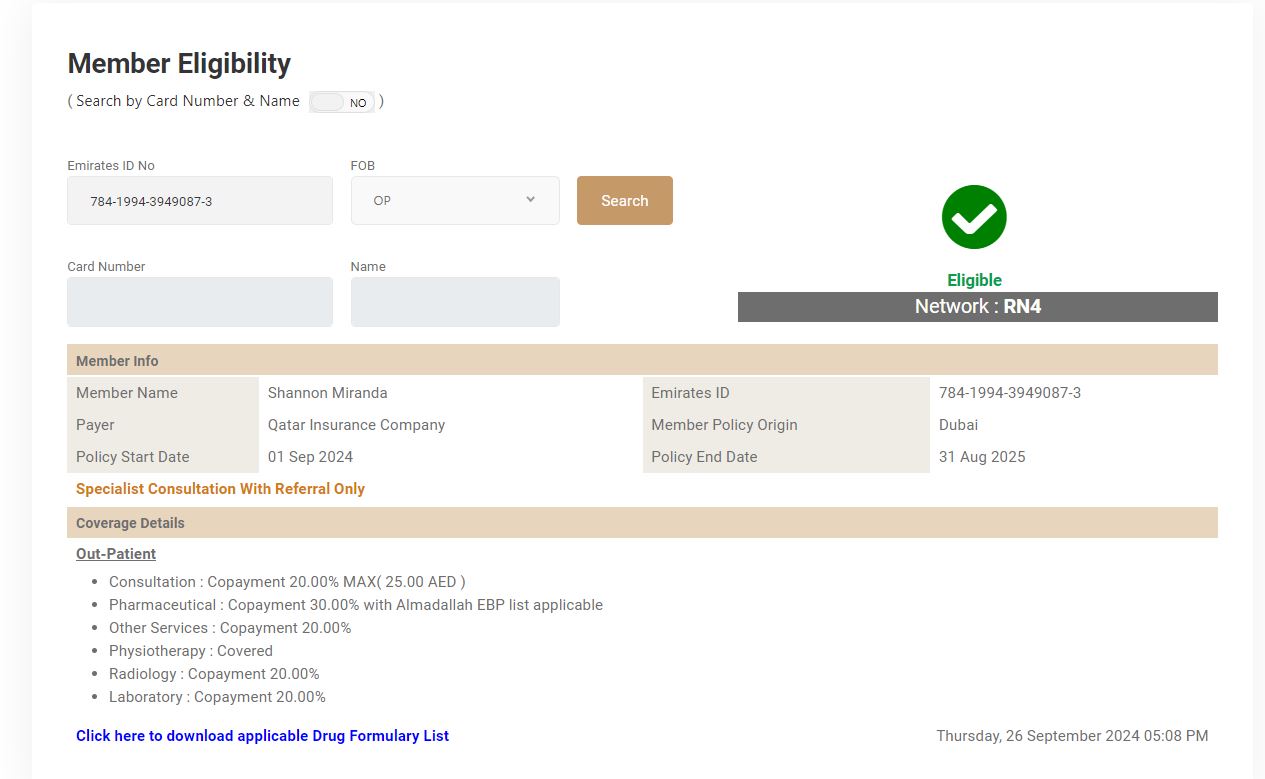Select member name Shannon Miranda
Screen dimensions: 1265x779
coord(327,393)
